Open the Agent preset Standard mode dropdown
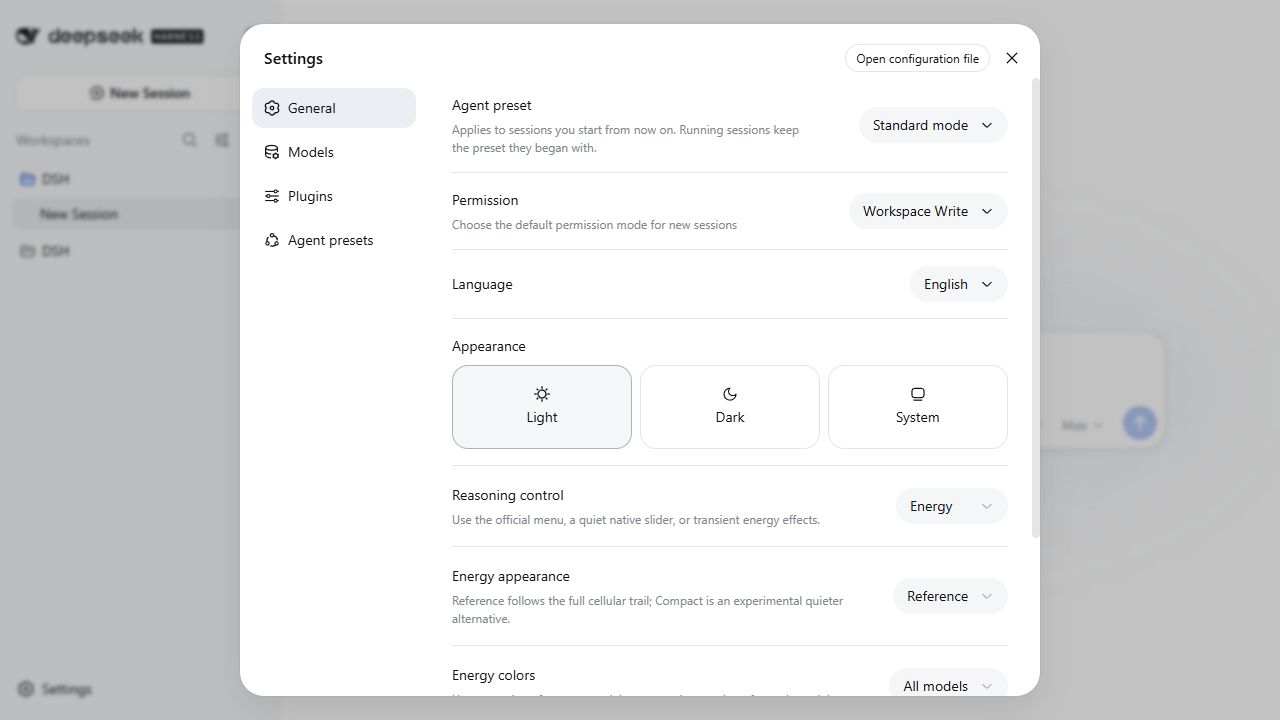 pos(933,125)
